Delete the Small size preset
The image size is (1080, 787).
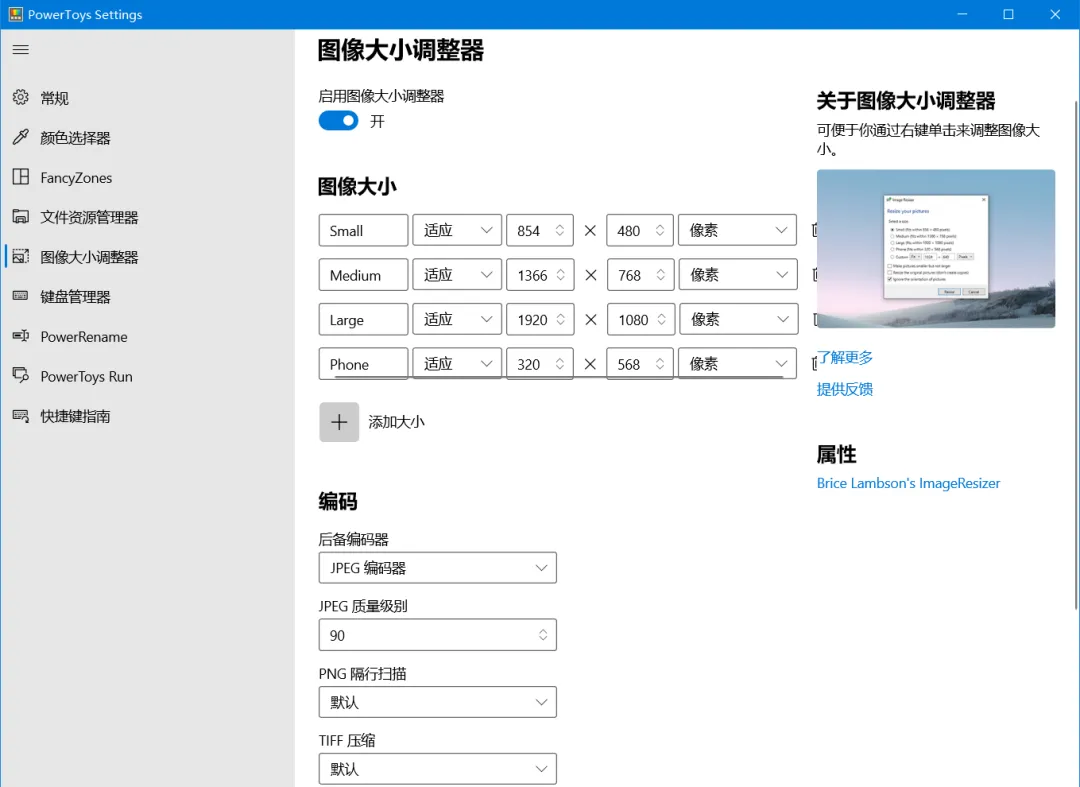coord(814,230)
